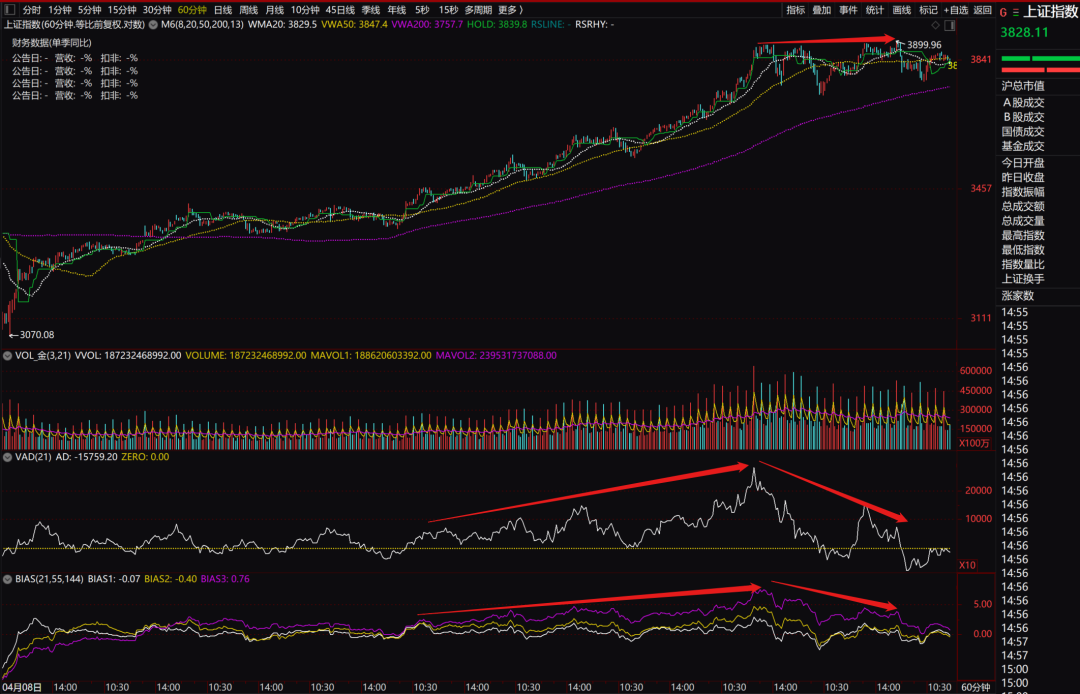
Task: Select the 上证换手 row
Action: pos(1023,279)
